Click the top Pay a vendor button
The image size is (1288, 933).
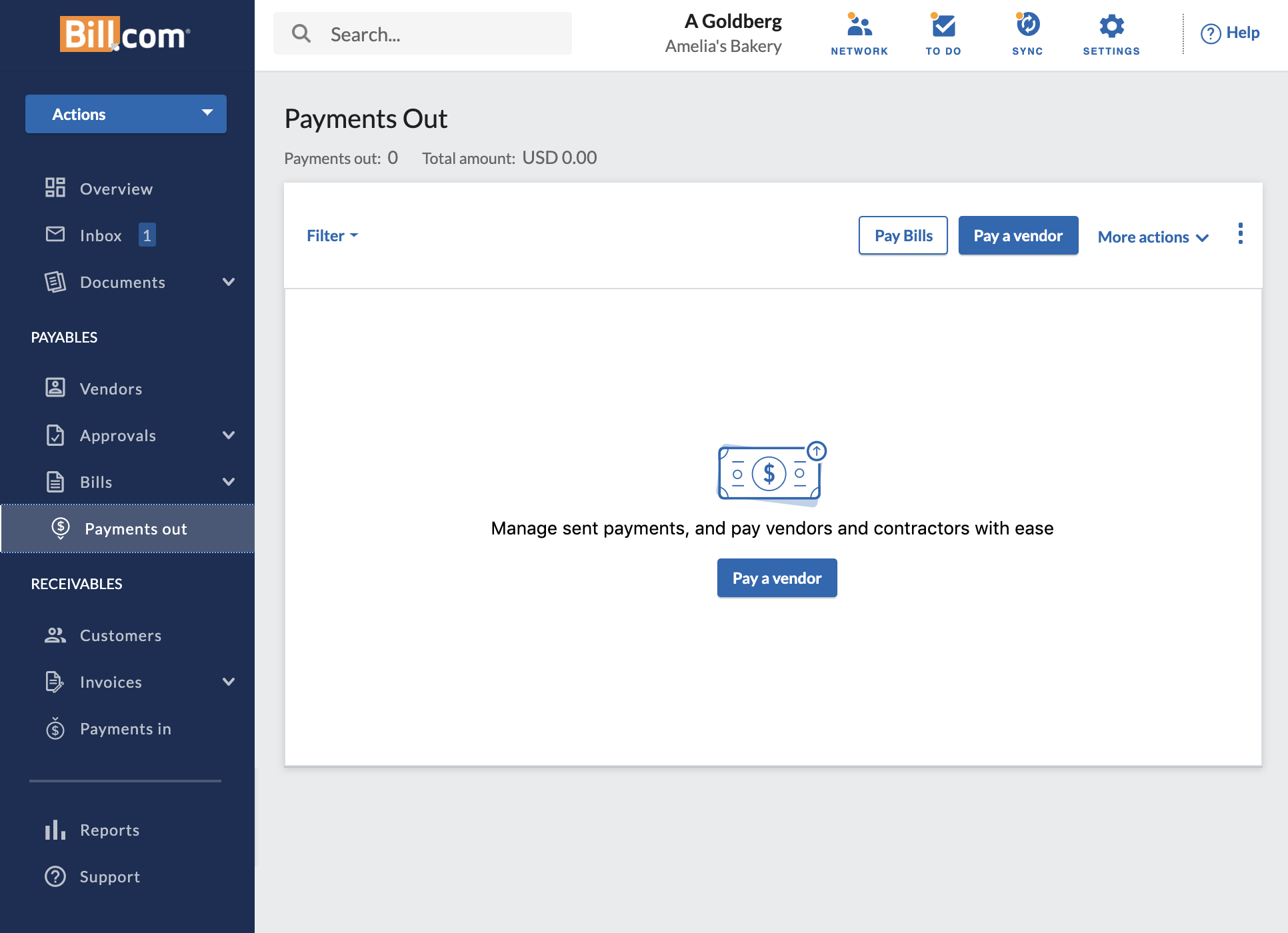(1018, 235)
